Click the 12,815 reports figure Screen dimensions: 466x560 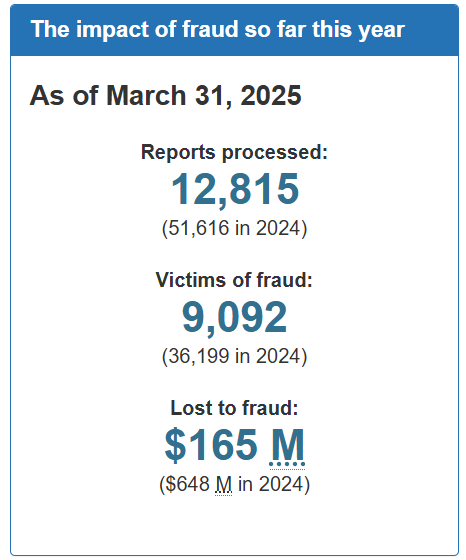235,189
